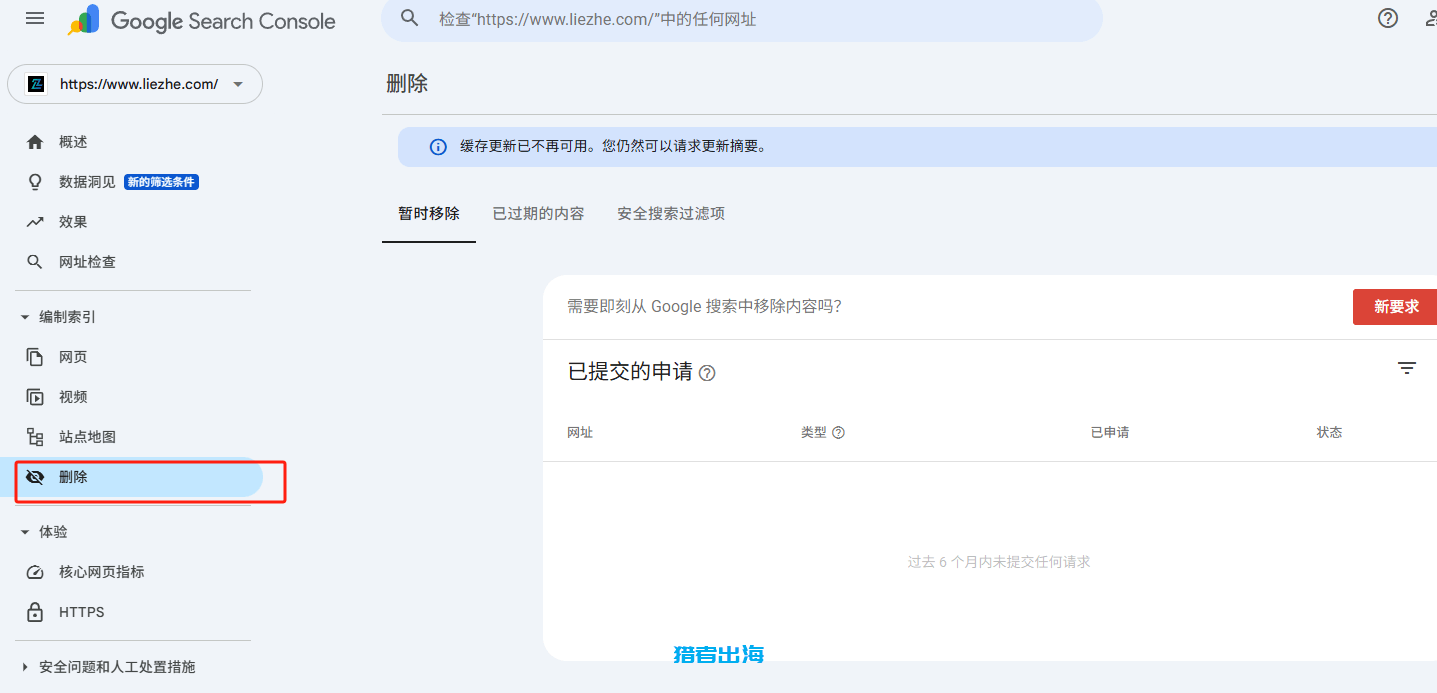Toggle the 删除 removals item in sidebar
Image resolution: width=1437 pixels, height=693 pixels.
coord(75,477)
